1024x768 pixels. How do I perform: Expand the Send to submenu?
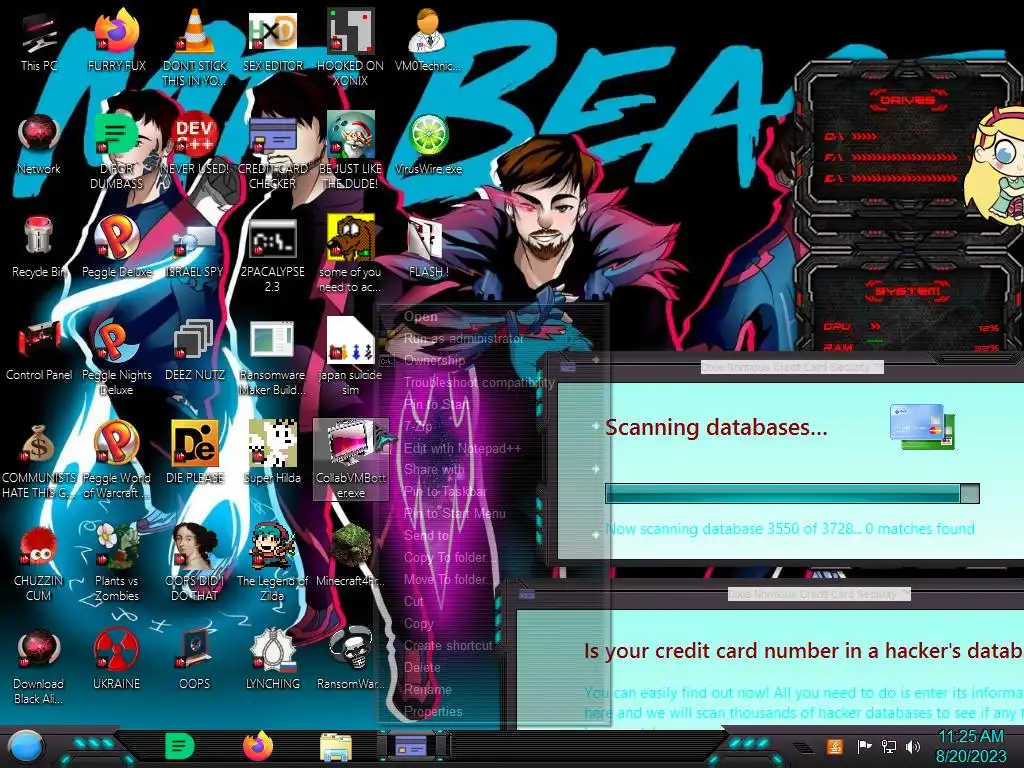tap(426, 536)
